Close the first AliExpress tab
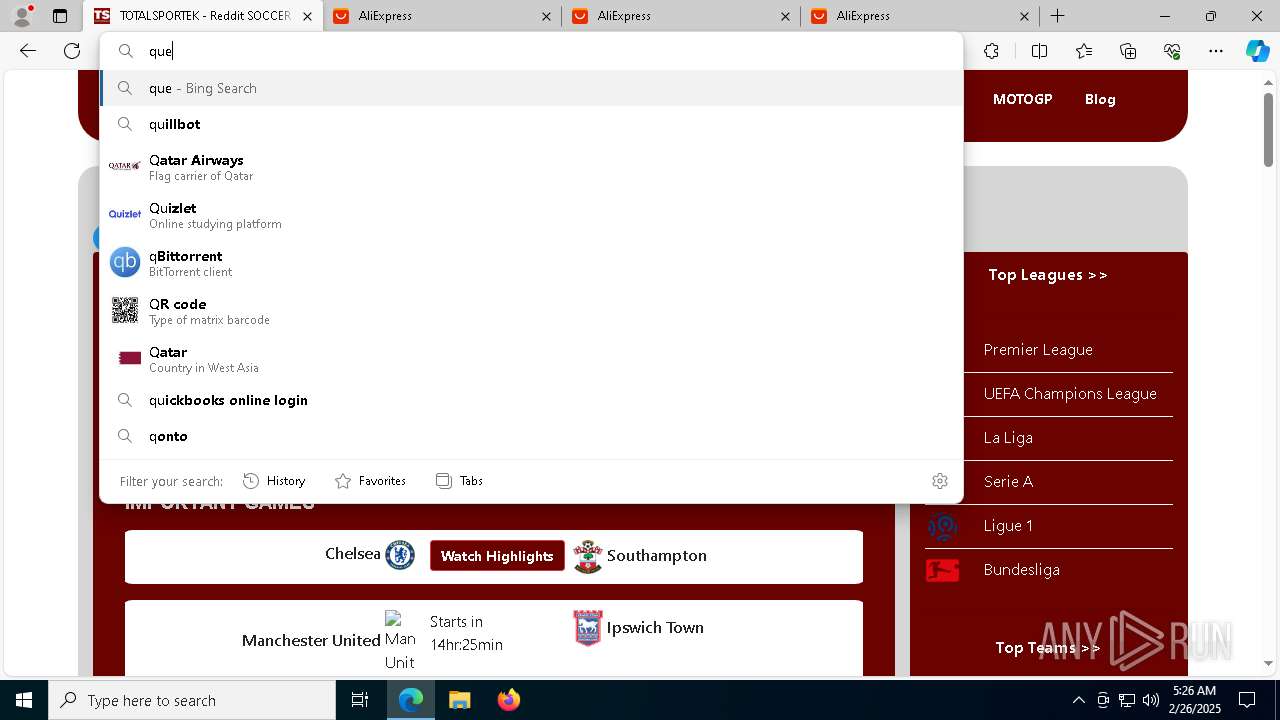The image size is (1280, 720). pos(546,16)
